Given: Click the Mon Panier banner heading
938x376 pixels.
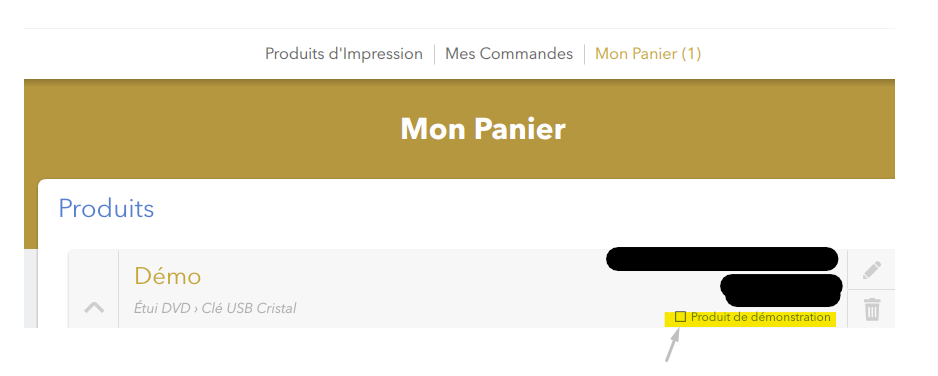Looking at the screenshot, I should pos(483,129).
